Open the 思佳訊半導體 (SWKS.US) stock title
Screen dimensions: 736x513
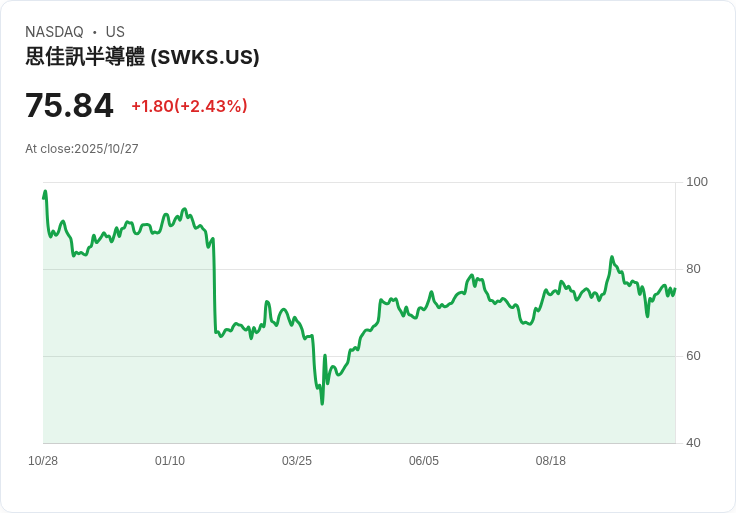[142, 57]
